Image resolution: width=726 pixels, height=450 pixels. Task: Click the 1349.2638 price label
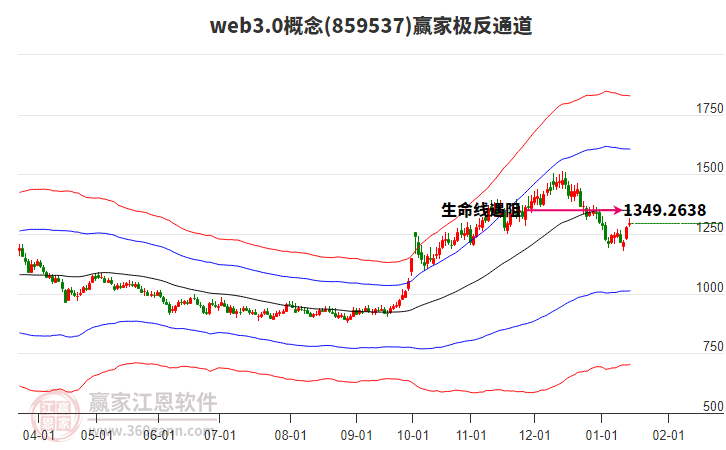point(665,210)
